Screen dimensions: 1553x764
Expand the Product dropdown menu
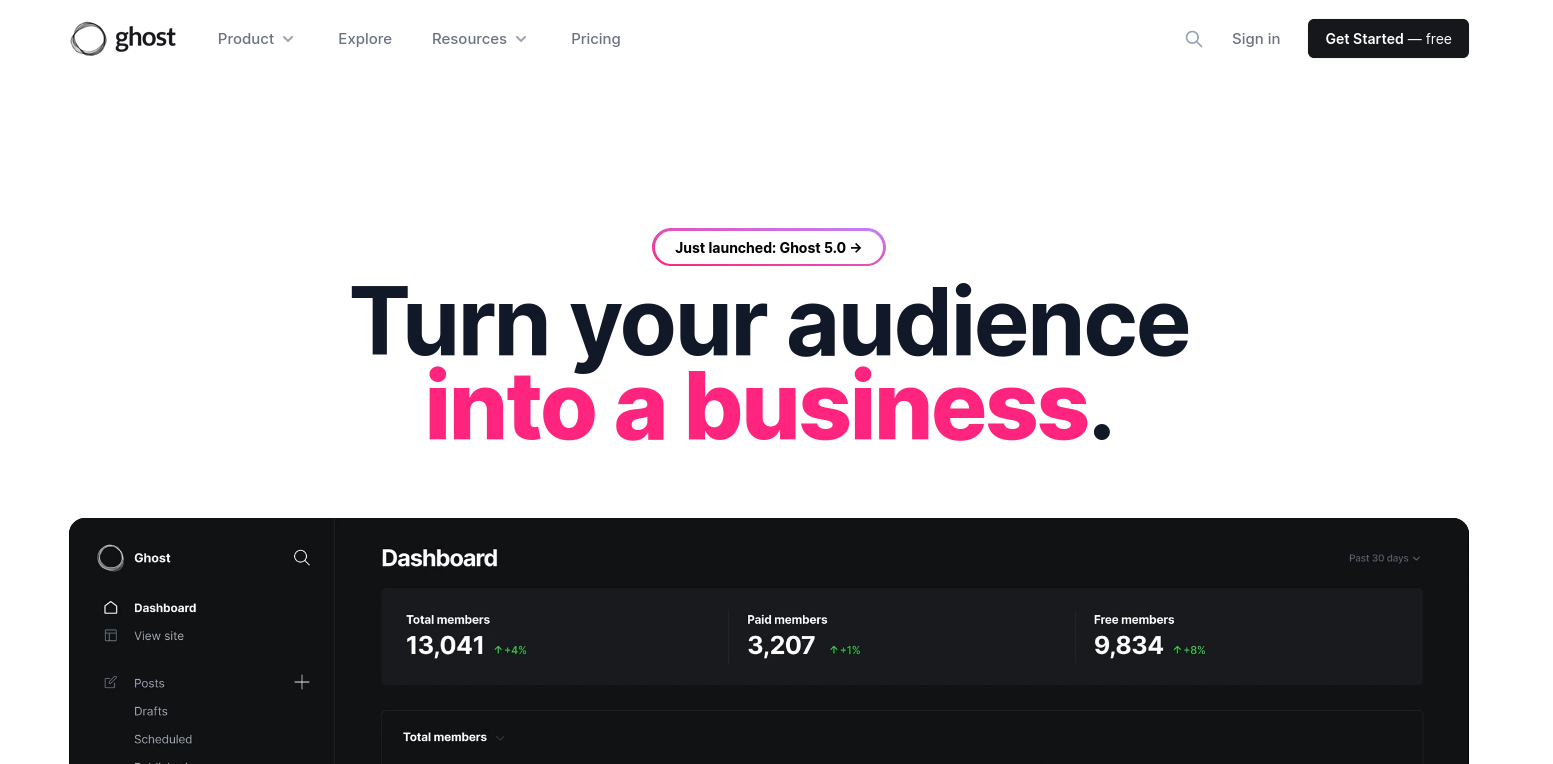pos(256,39)
